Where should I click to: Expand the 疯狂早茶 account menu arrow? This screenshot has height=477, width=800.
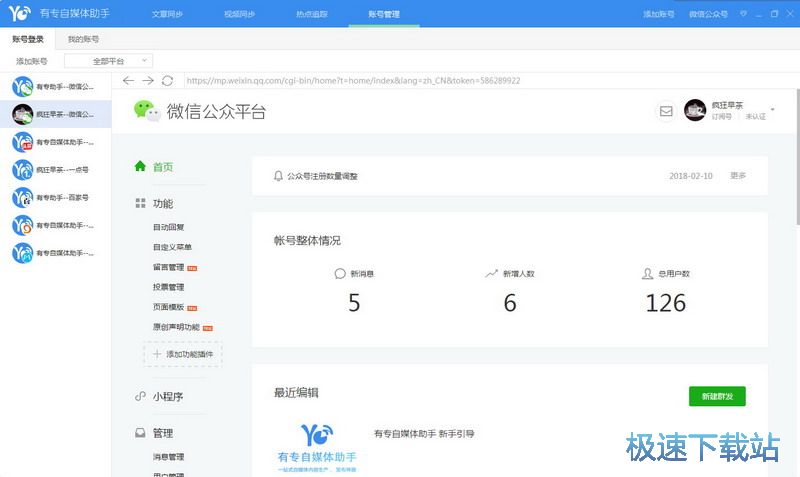coord(772,110)
